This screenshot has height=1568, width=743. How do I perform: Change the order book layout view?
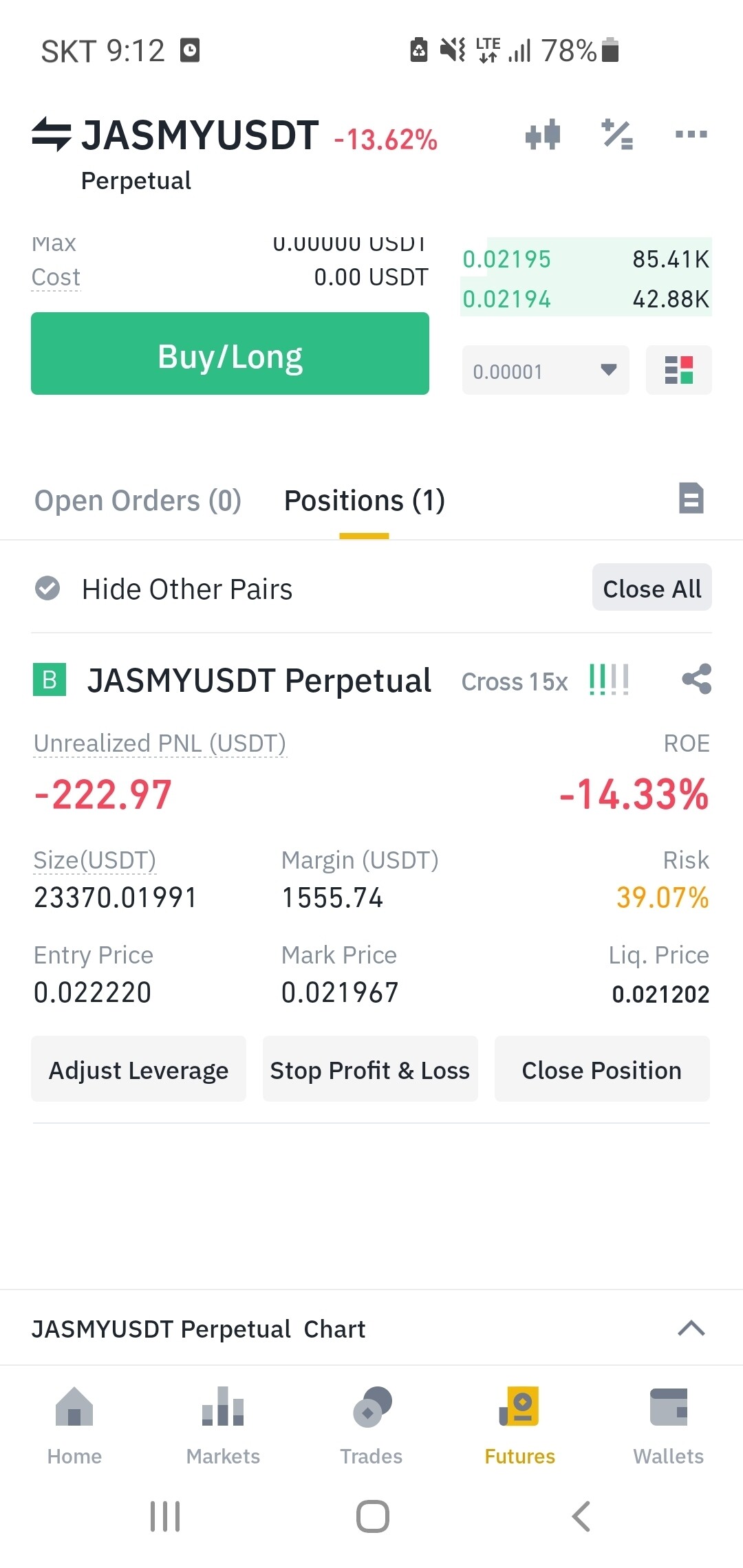click(678, 370)
